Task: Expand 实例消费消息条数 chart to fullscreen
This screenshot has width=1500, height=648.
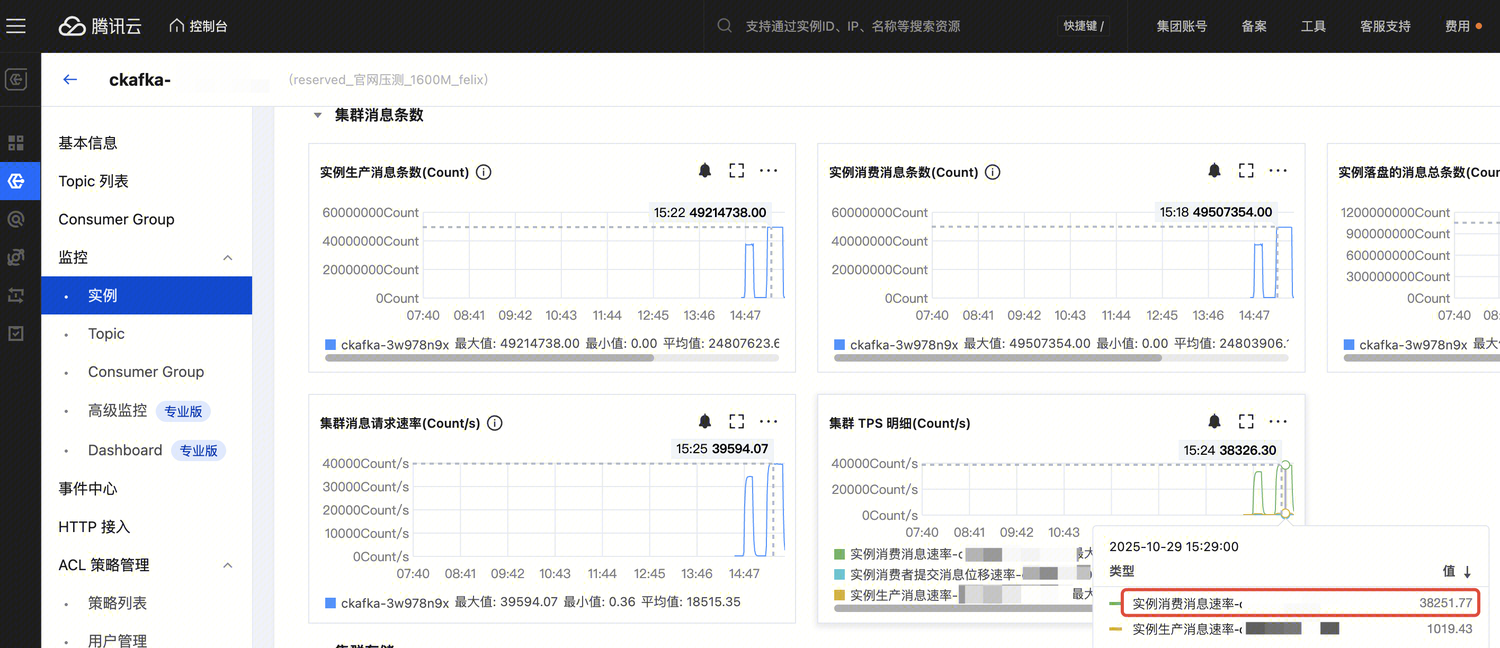Action: [x=1246, y=171]
